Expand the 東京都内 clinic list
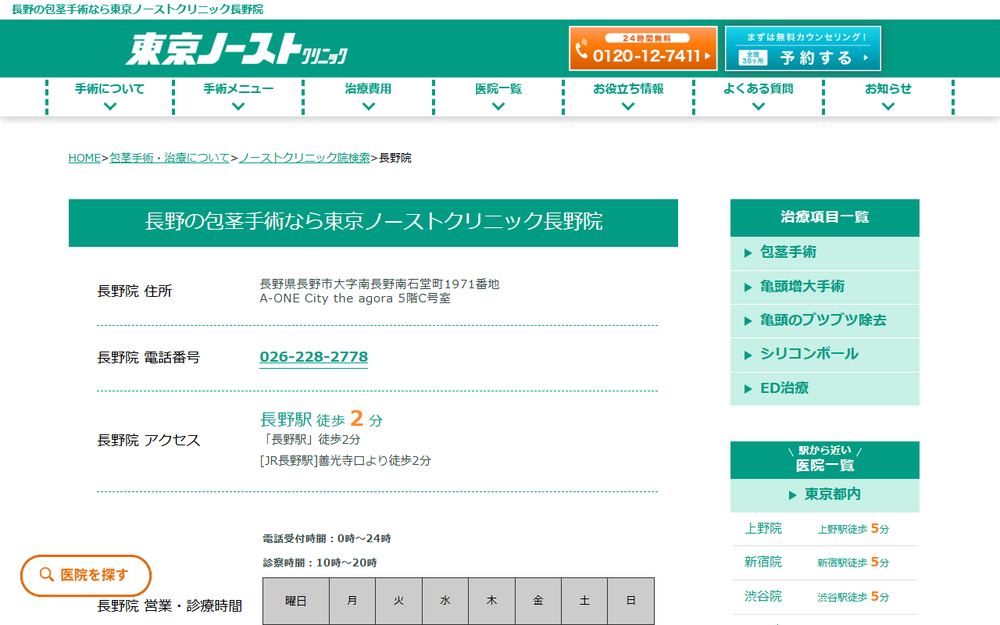Screen dimensions: 1000x625 825,495
